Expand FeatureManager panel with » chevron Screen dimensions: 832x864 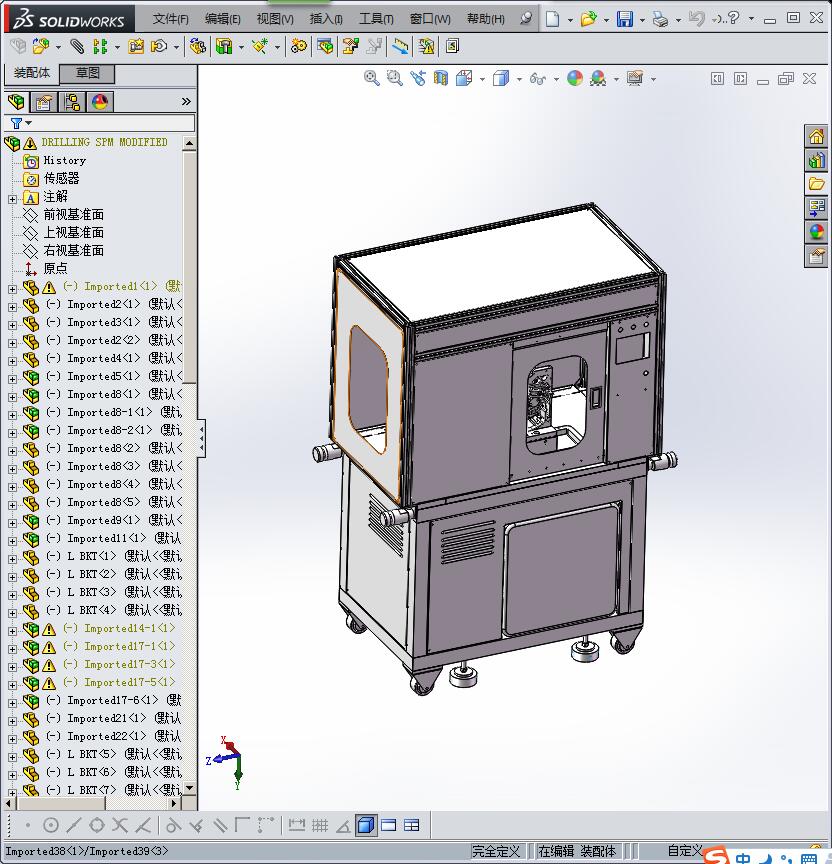coord(186,101)
